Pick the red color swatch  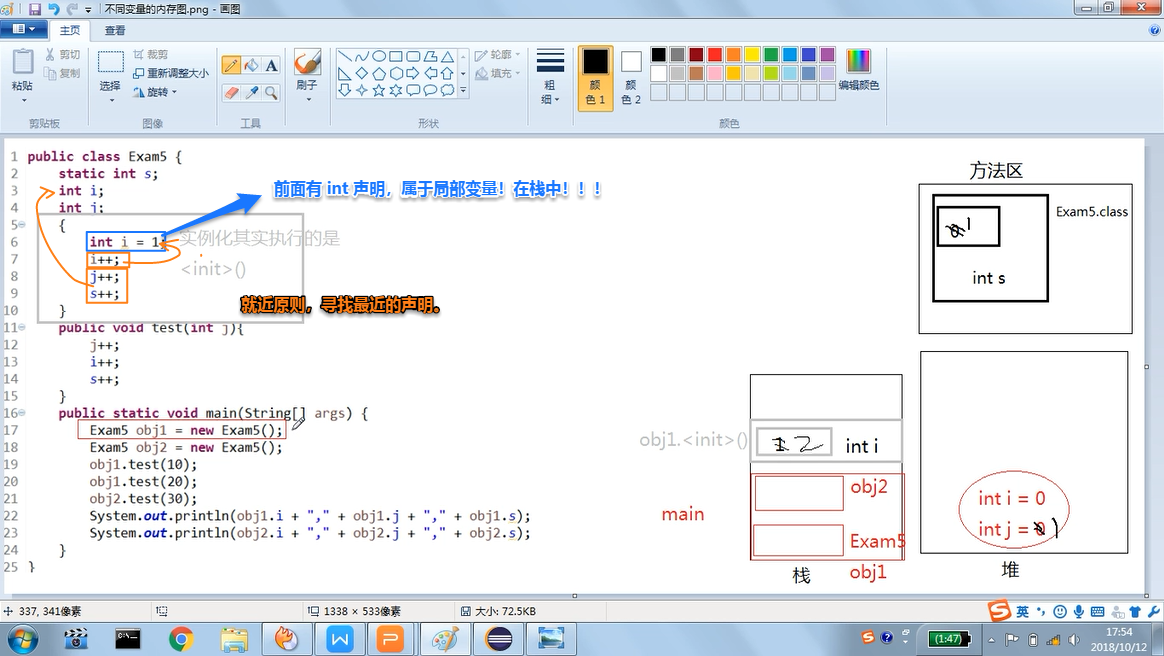click(715, 54)
